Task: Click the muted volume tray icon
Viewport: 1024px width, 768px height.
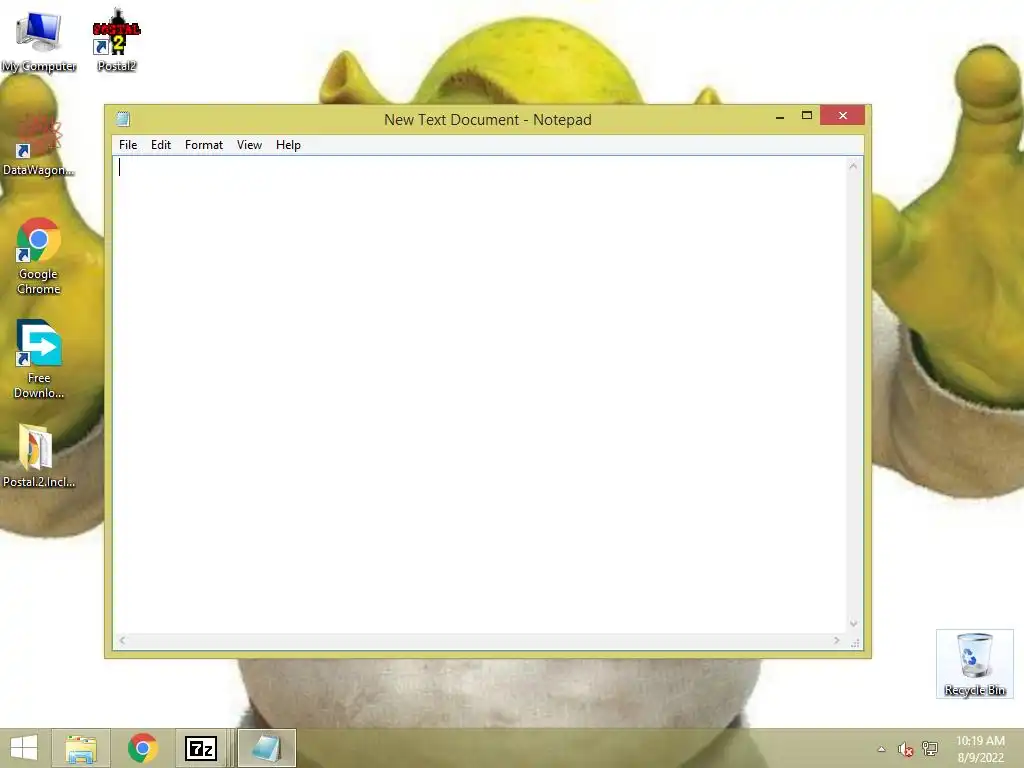Action: (x=905, y=749)
